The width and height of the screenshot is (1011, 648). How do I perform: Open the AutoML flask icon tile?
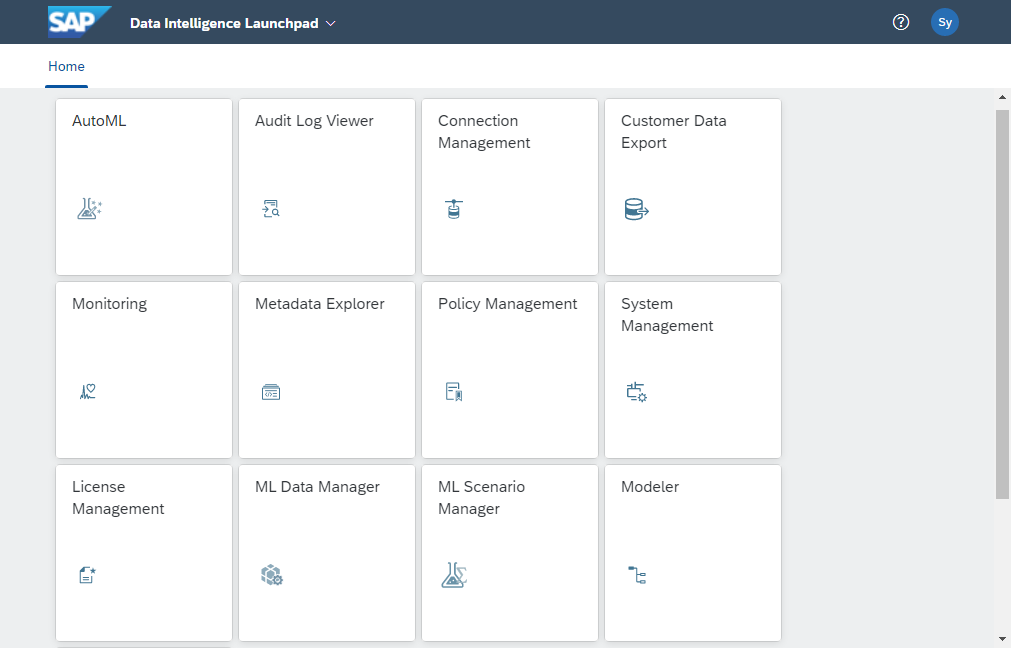click(90, 209)
